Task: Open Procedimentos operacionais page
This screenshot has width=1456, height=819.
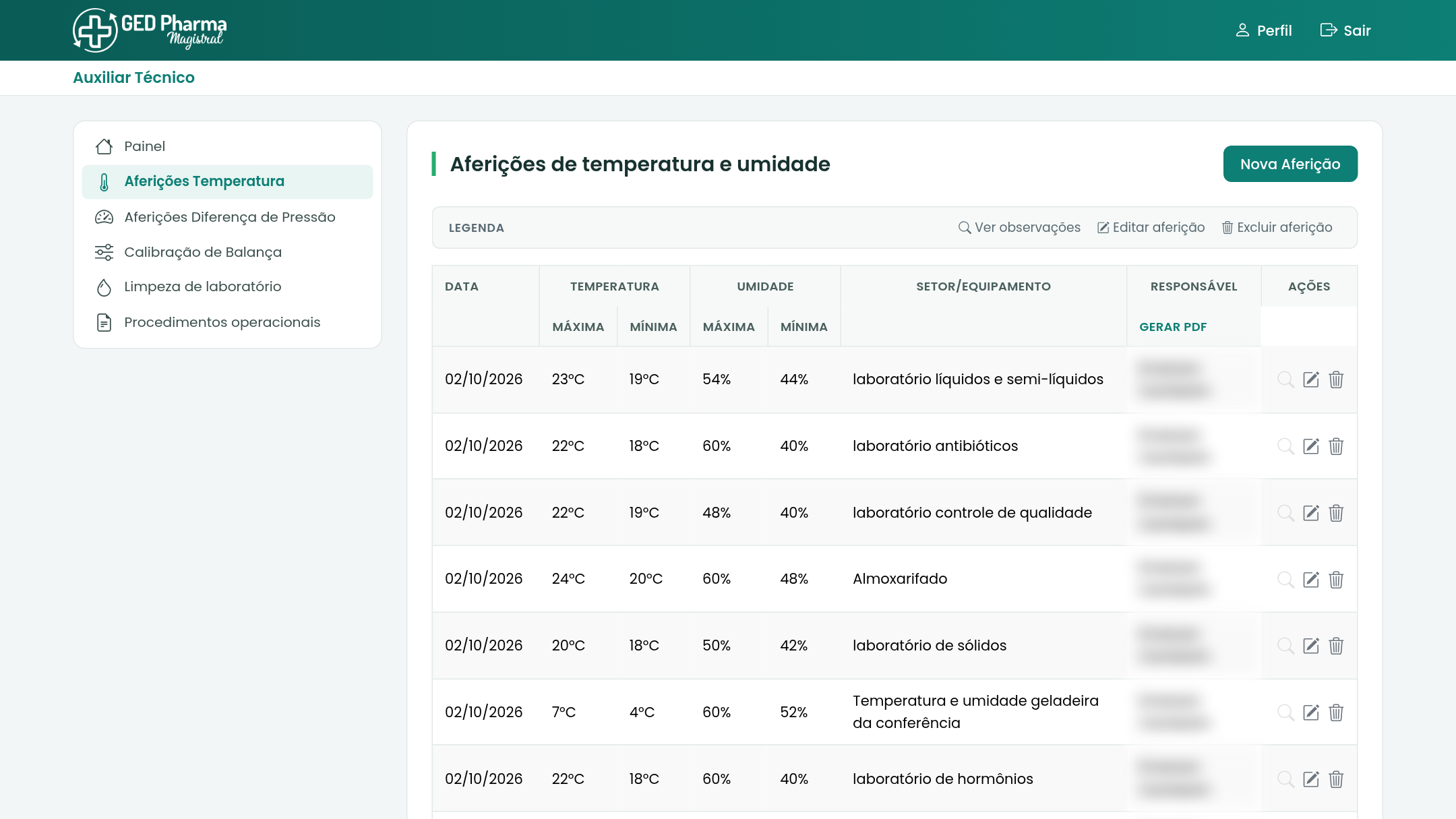Action: pyautogui.click(x=227, y=322)
